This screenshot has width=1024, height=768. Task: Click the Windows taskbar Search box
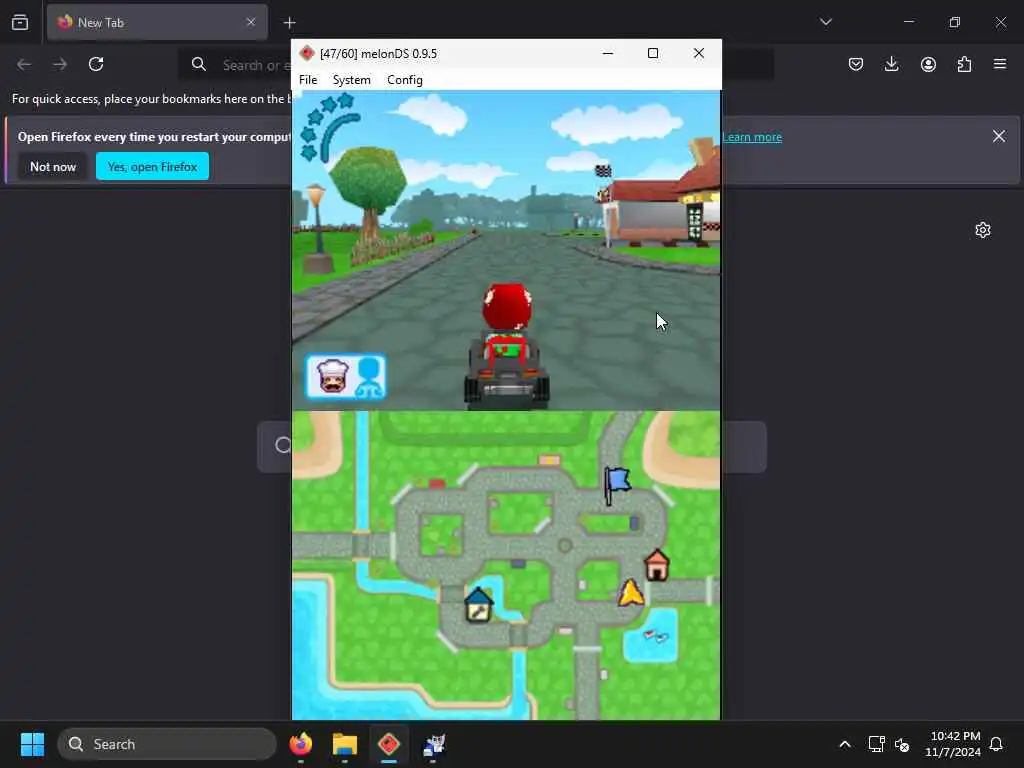tap(167, 744)
